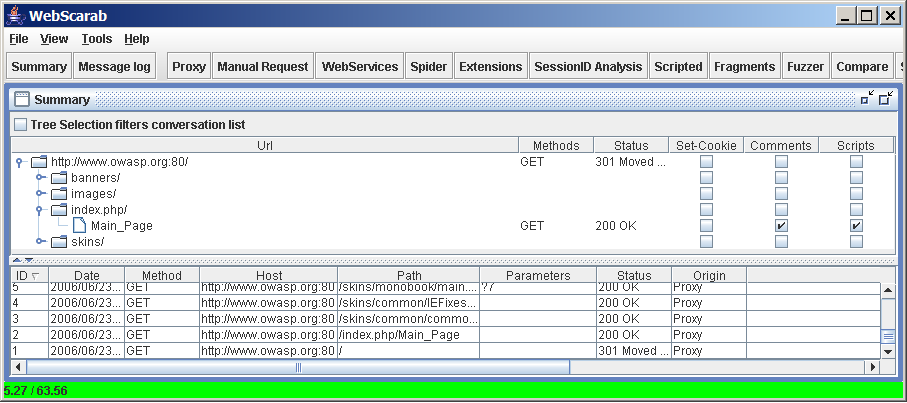Screen dimensions: 907x403
Task: Minimize the Summary internal frame
Action: pyautogui.click(x=867, y=99)
